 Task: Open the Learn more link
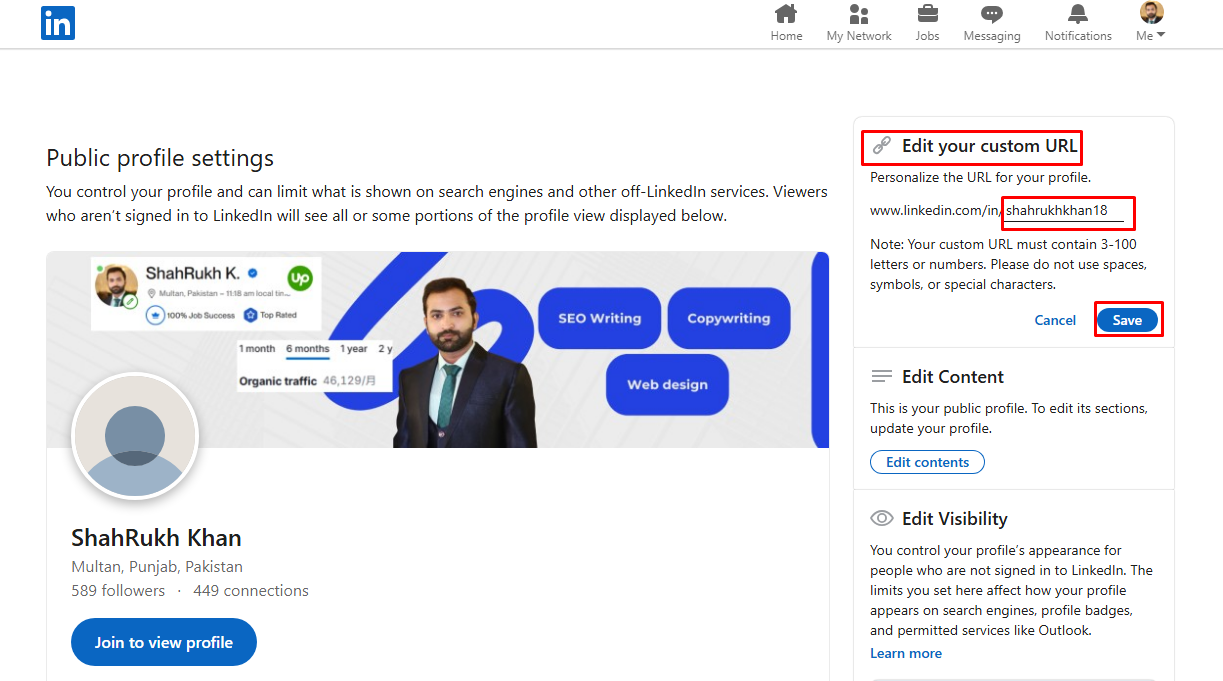(905, 652)
